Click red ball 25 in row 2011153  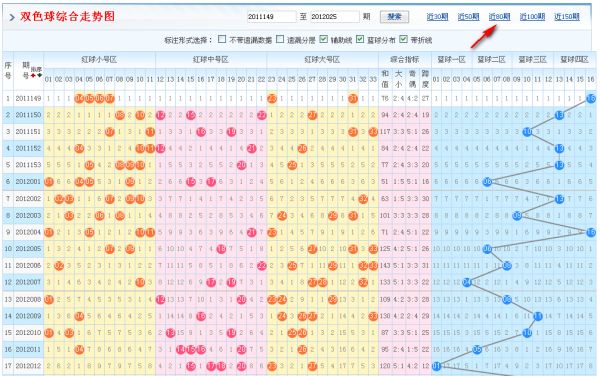click(x=292, y=165)
